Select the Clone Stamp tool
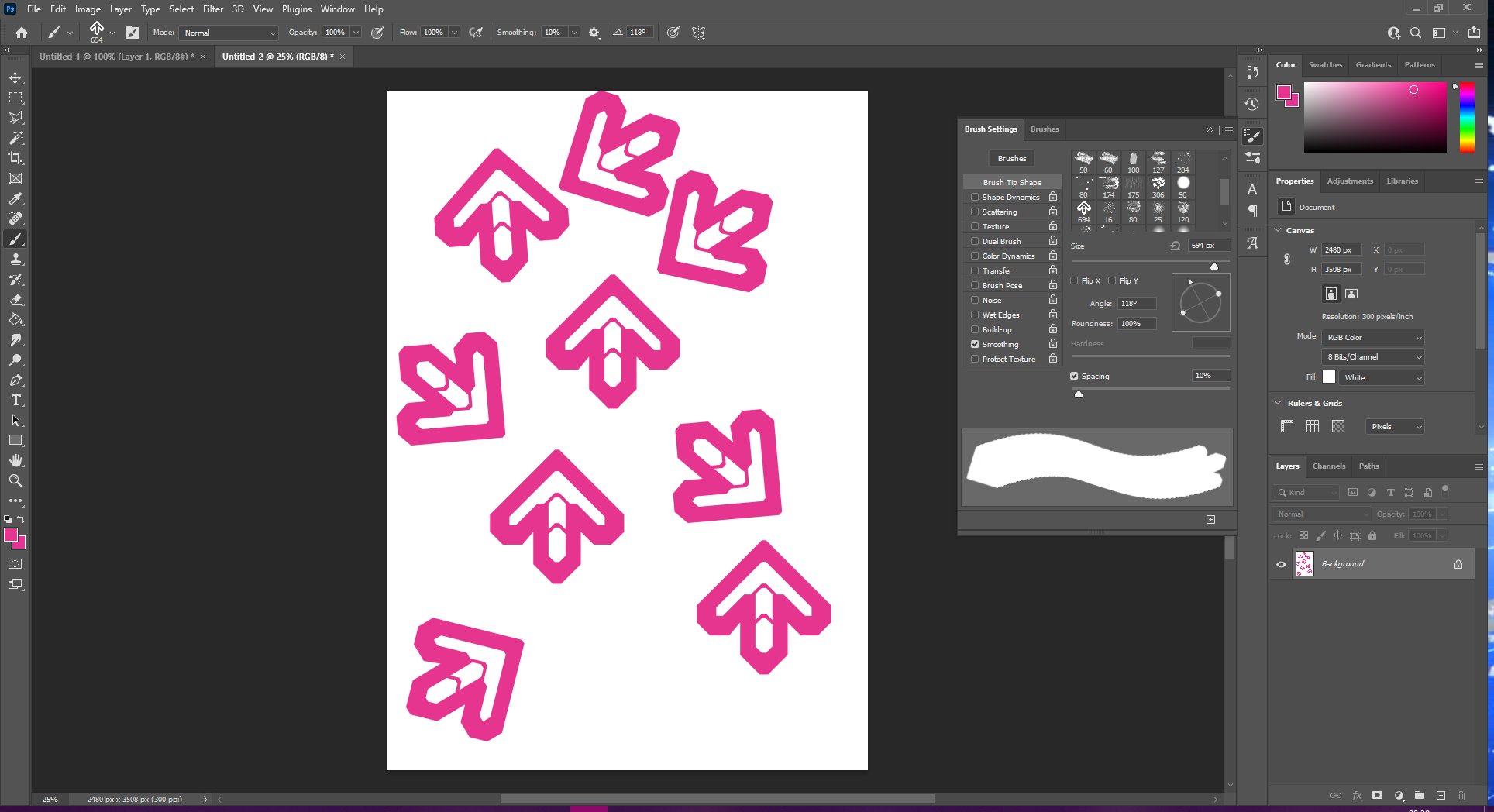 click(15, 259)
